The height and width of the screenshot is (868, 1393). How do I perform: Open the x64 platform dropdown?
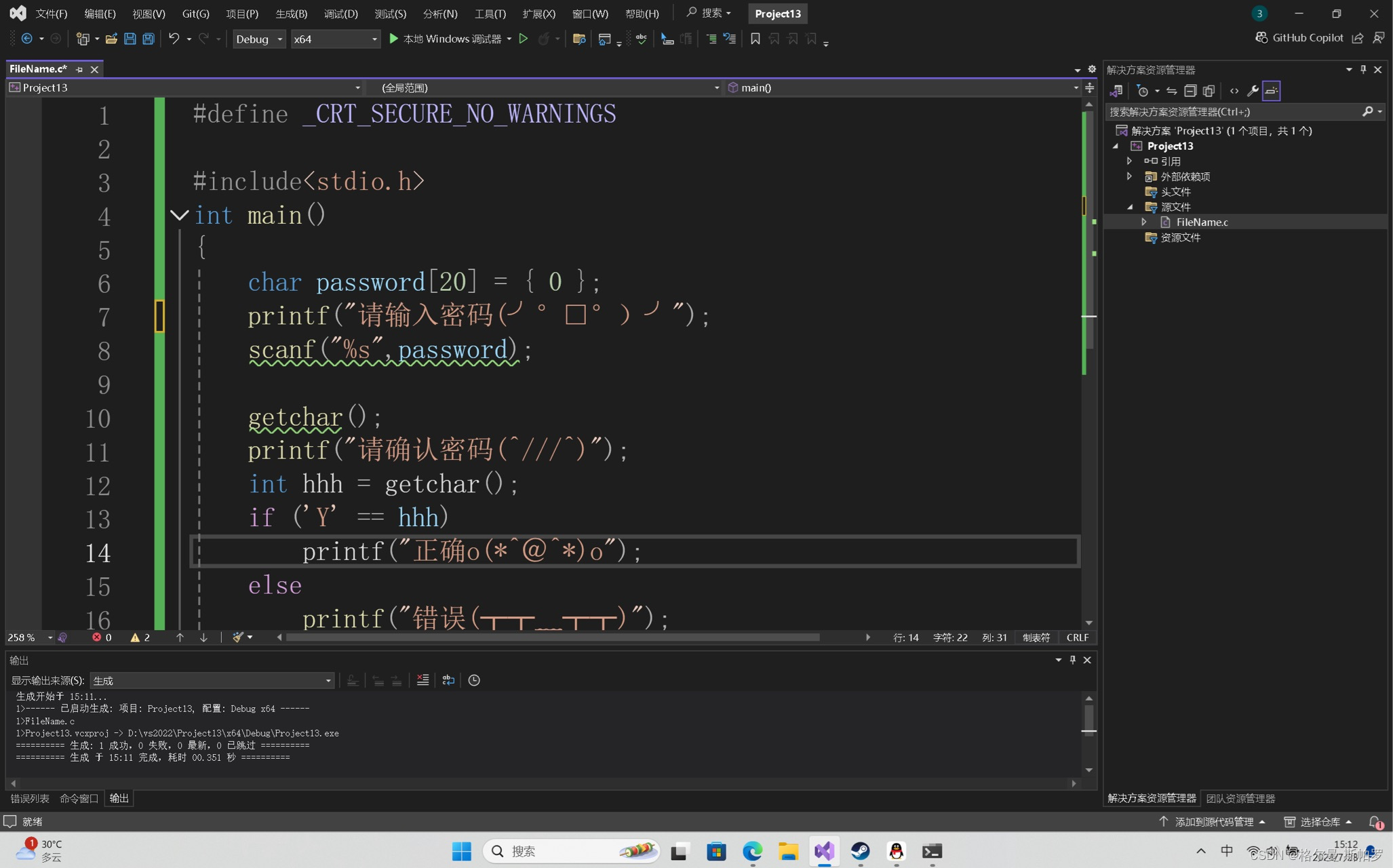click(335, 39)
